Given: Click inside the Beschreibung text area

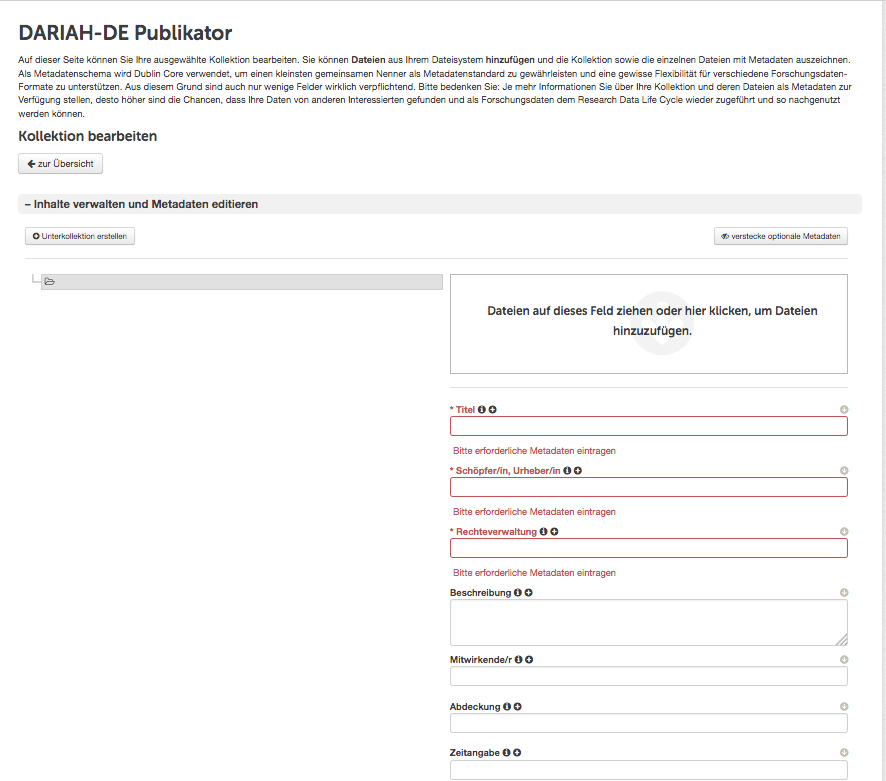Looking at the screenshot, I should click(649, 622).
